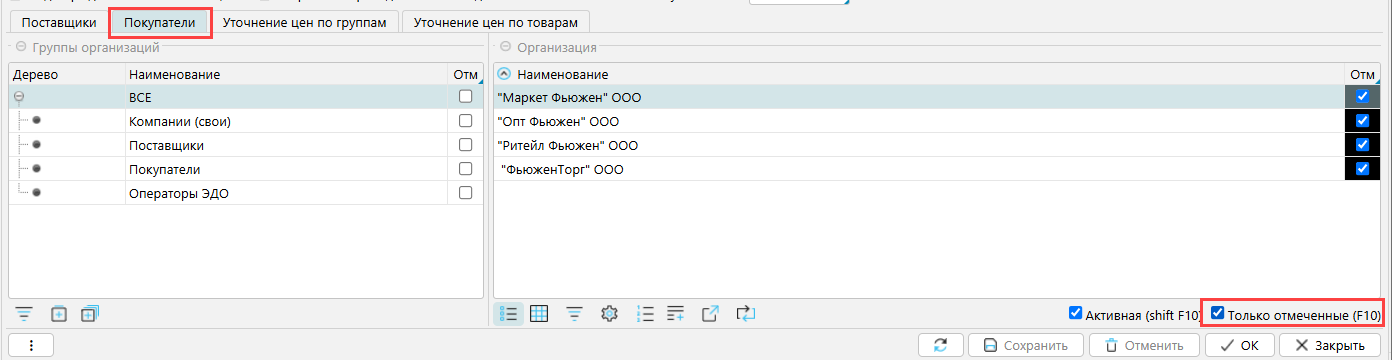
Task: Open the organization table settings gear
Action: 608,314
